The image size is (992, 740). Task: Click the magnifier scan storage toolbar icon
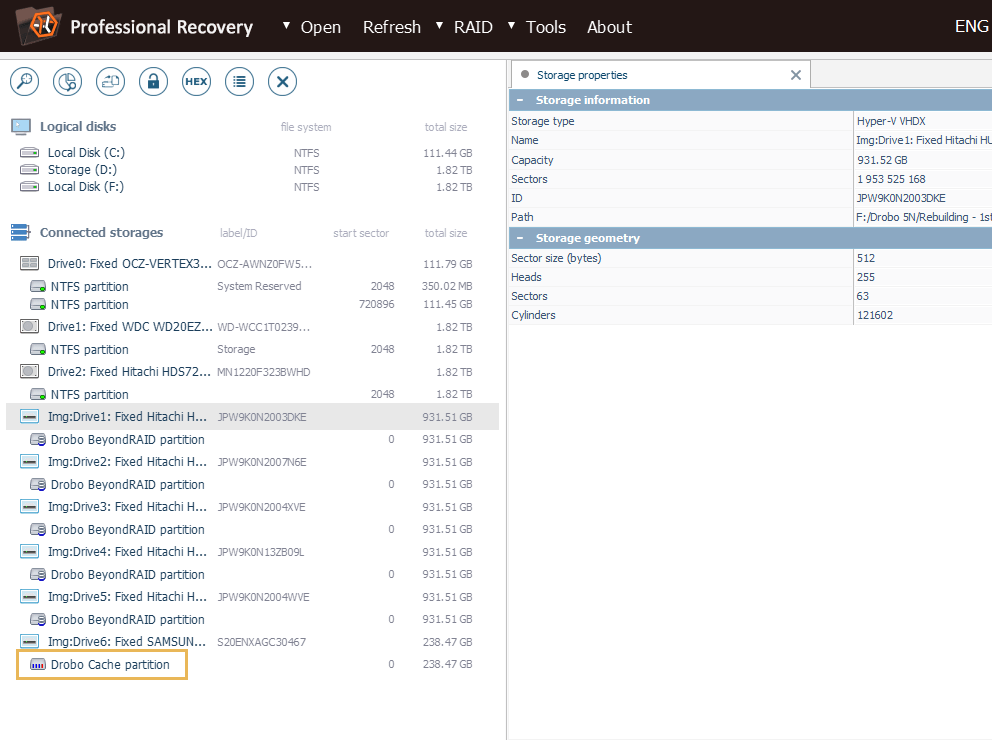pyautogui.click(x=25, y=82)
